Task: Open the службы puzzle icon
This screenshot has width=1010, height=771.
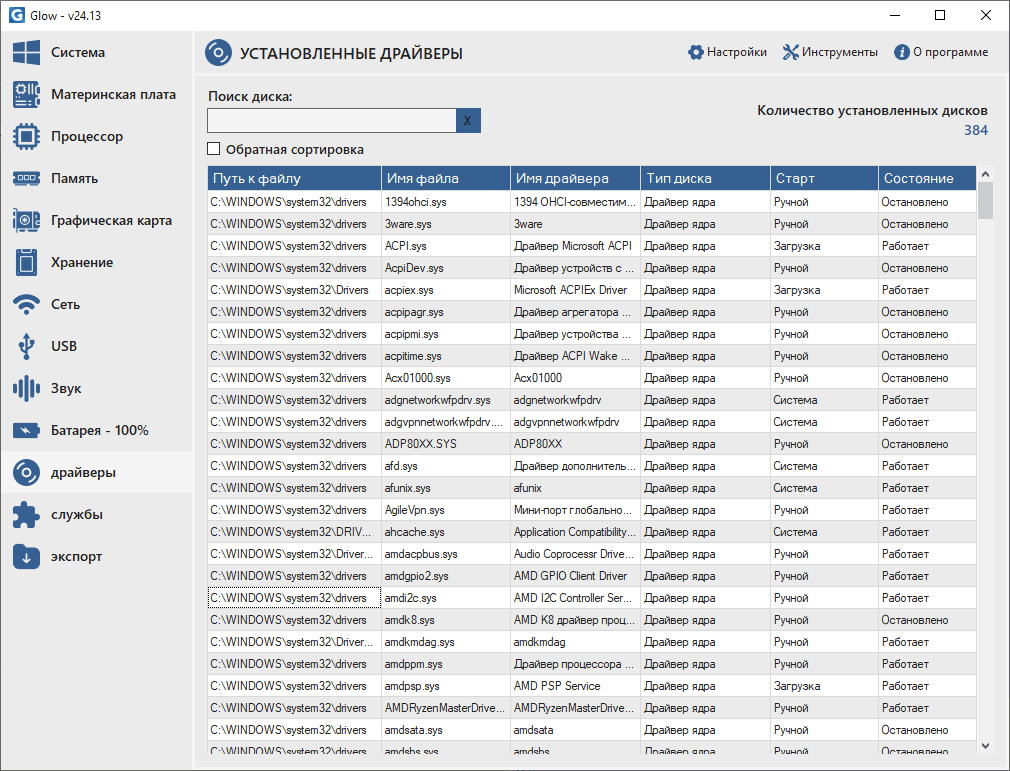Action: 26,515
